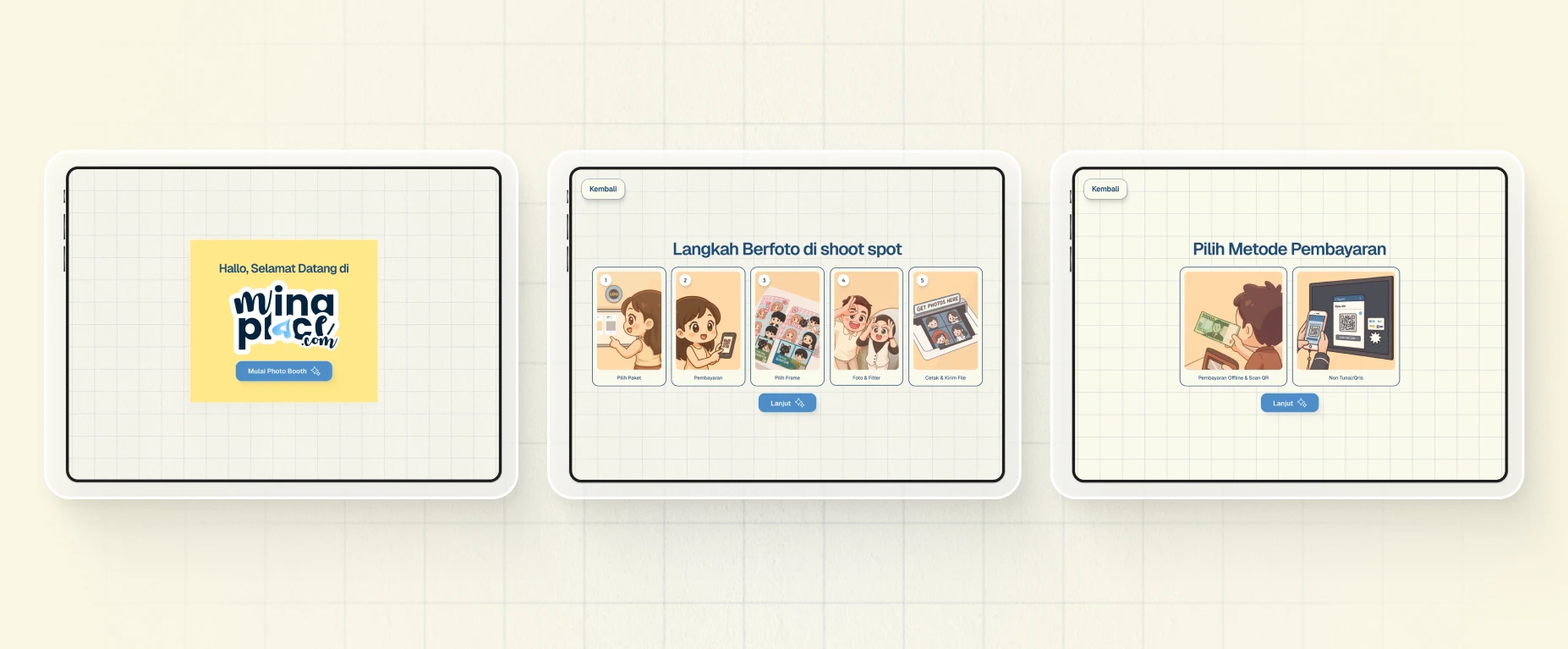Screen dimensions: 1568x649
Task: Select the 'Hallo, Selamat Datang di' greeting text
Action: click(x=283, y=268)
